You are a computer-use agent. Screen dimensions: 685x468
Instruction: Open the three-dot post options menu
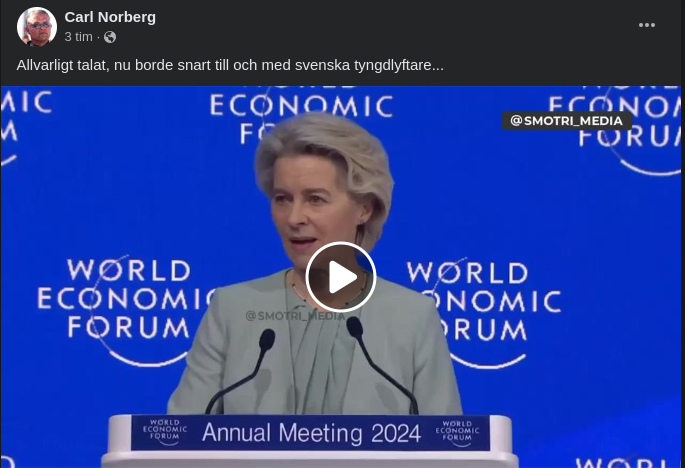647,25
